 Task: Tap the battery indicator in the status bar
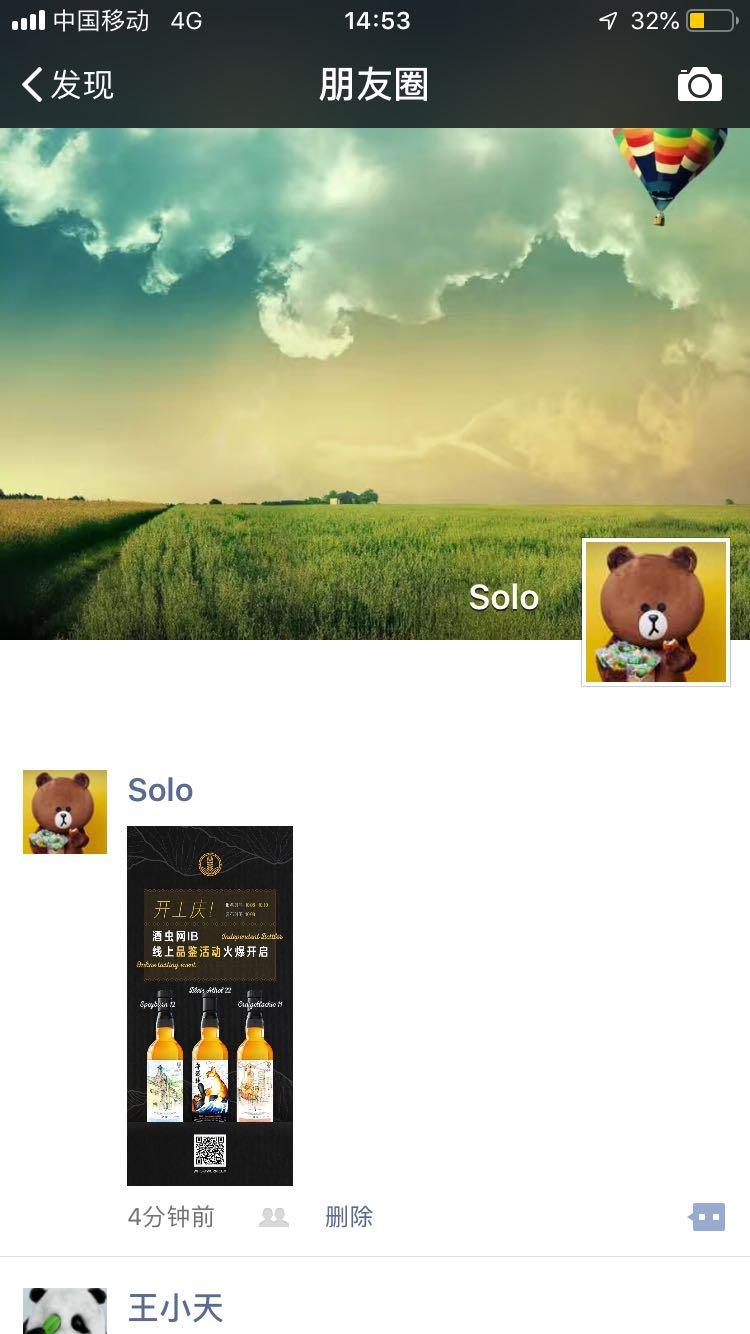[x=710, y=21]
